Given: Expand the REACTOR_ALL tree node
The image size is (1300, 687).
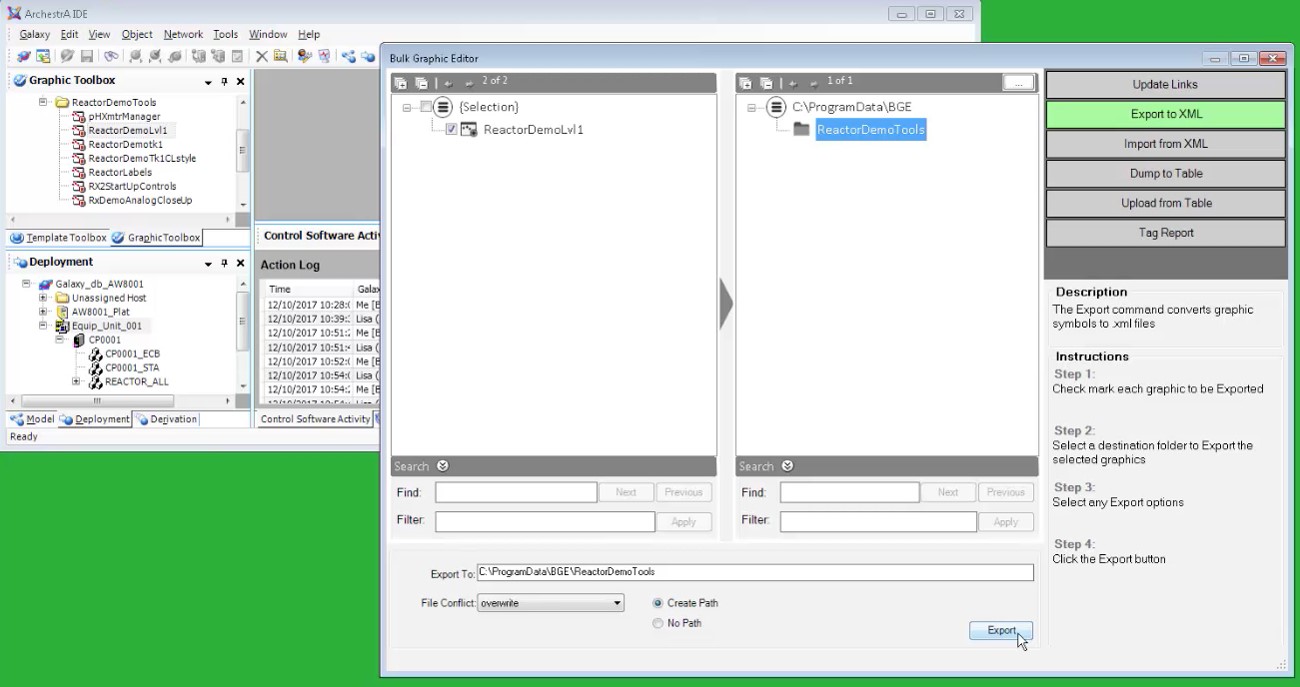Looking at the screenshot, I should click(76, 382).
